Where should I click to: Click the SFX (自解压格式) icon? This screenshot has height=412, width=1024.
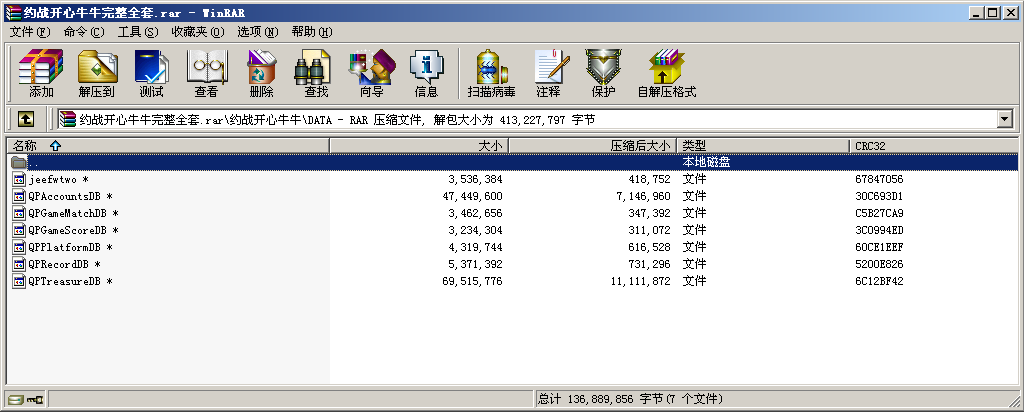[x=666, y=72]
